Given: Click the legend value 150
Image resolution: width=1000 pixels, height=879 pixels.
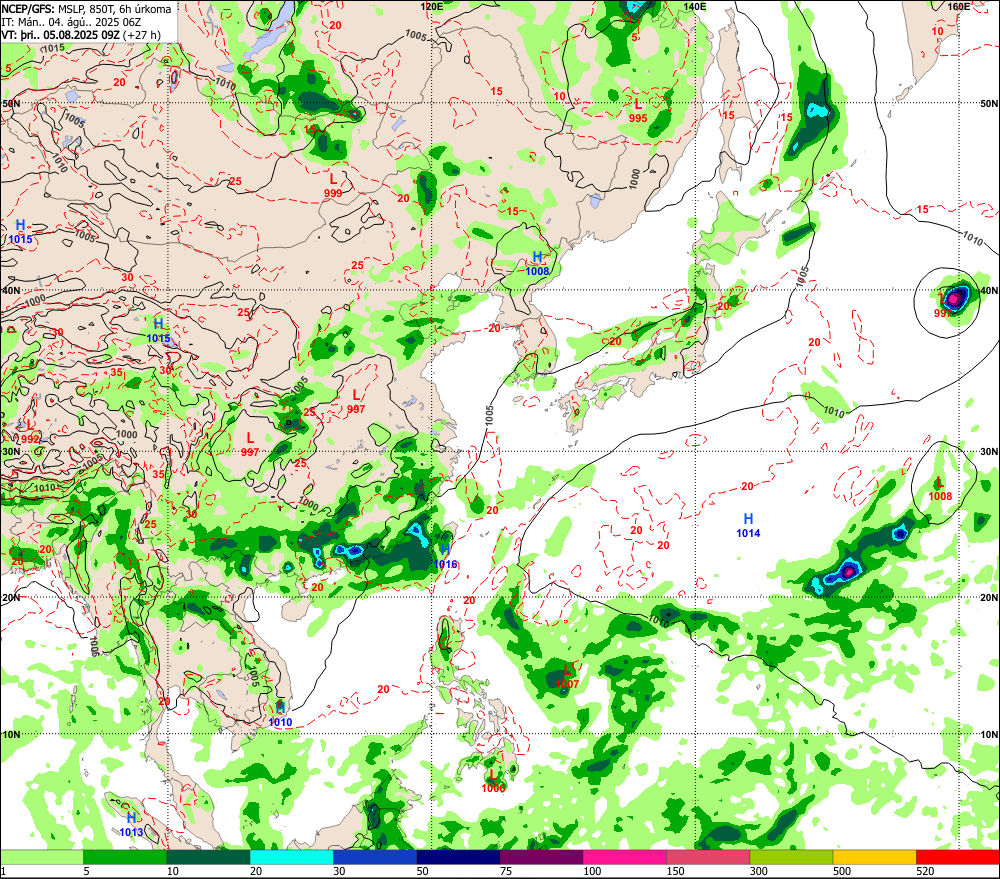Looking at the screenshot, I should [x=675, y=871].
